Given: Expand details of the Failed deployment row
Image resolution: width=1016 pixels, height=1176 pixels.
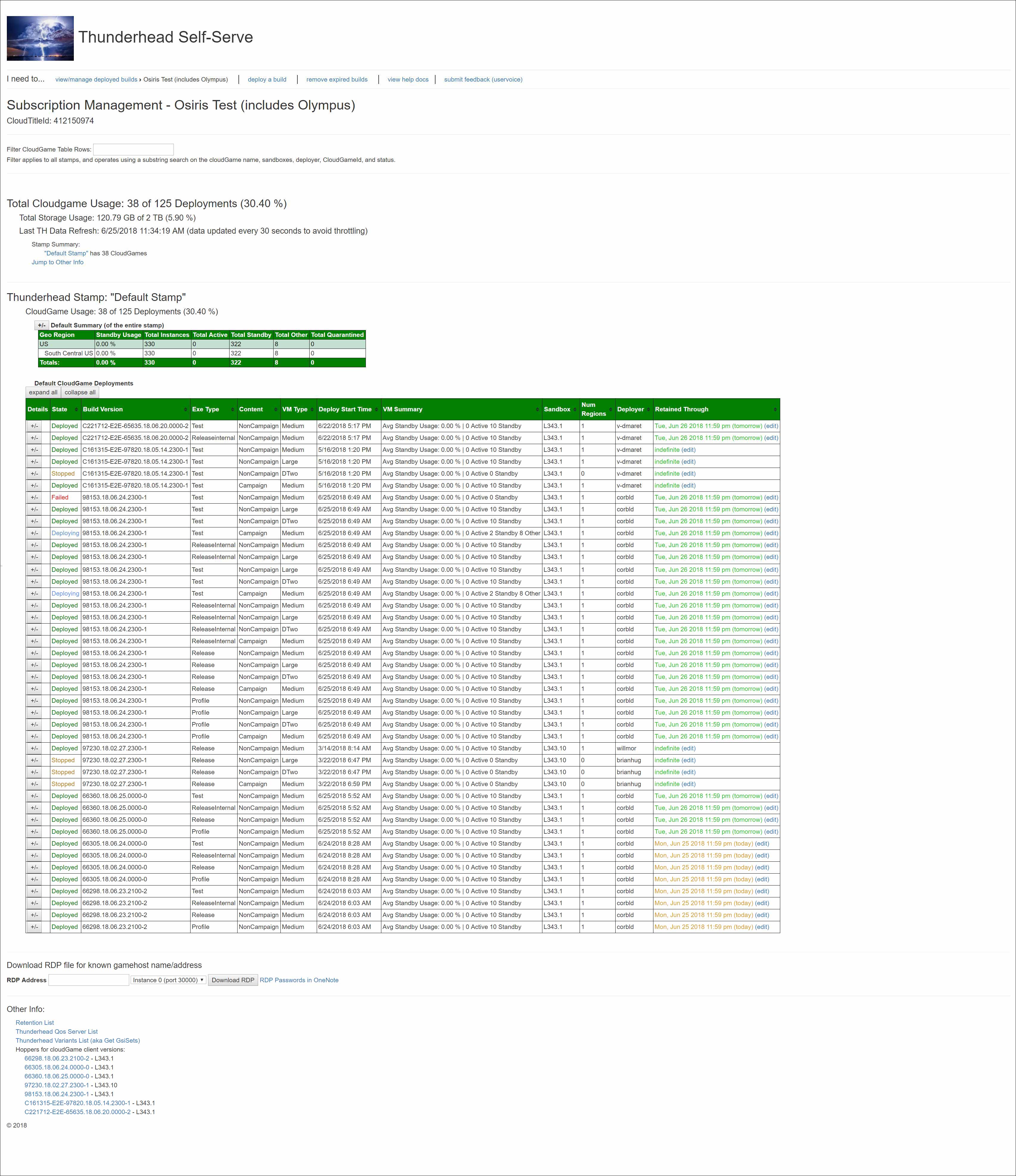Looking at the screenshot, I should 34,497.
